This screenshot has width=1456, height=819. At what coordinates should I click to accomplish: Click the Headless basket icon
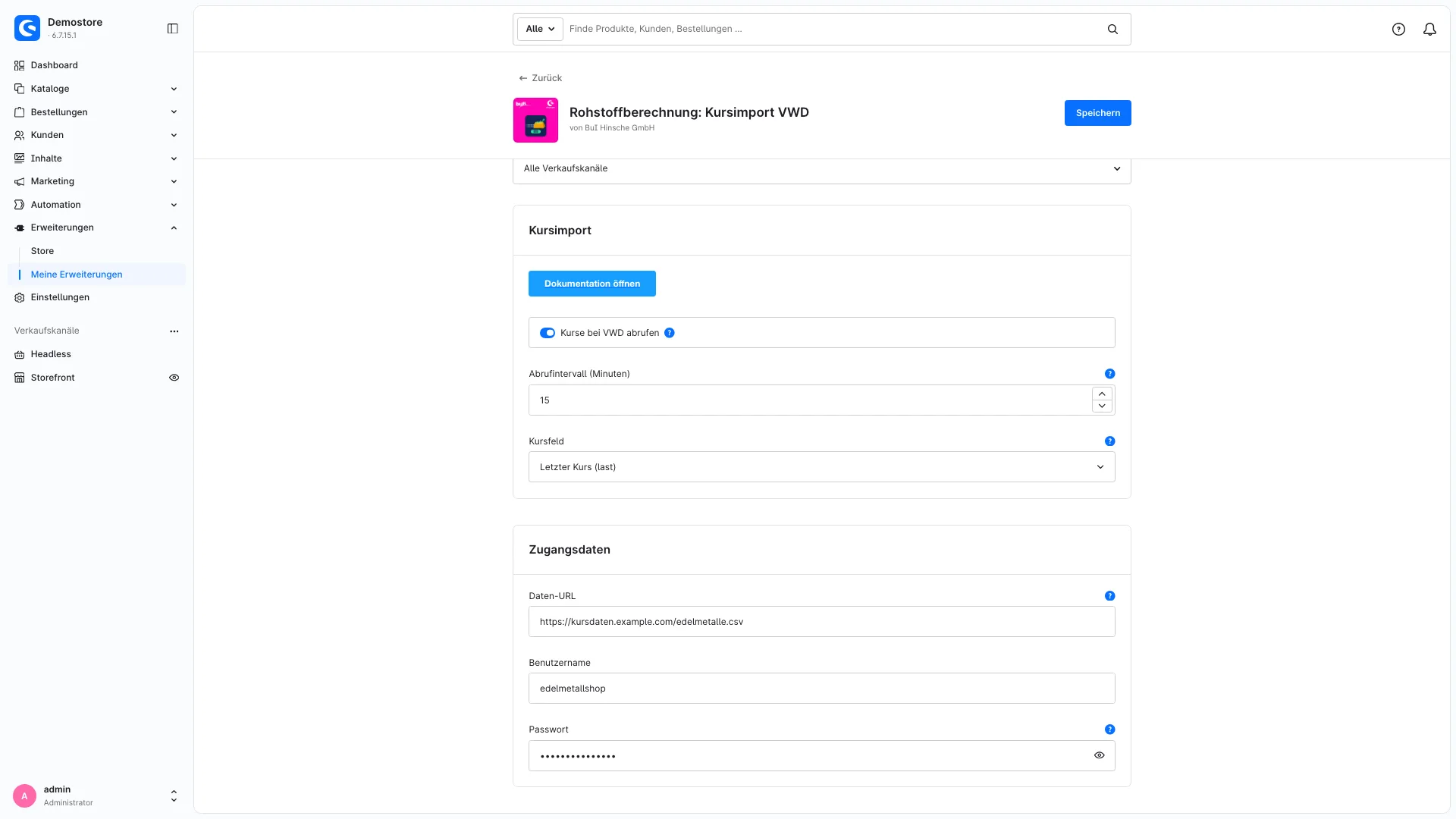[20, 354]
